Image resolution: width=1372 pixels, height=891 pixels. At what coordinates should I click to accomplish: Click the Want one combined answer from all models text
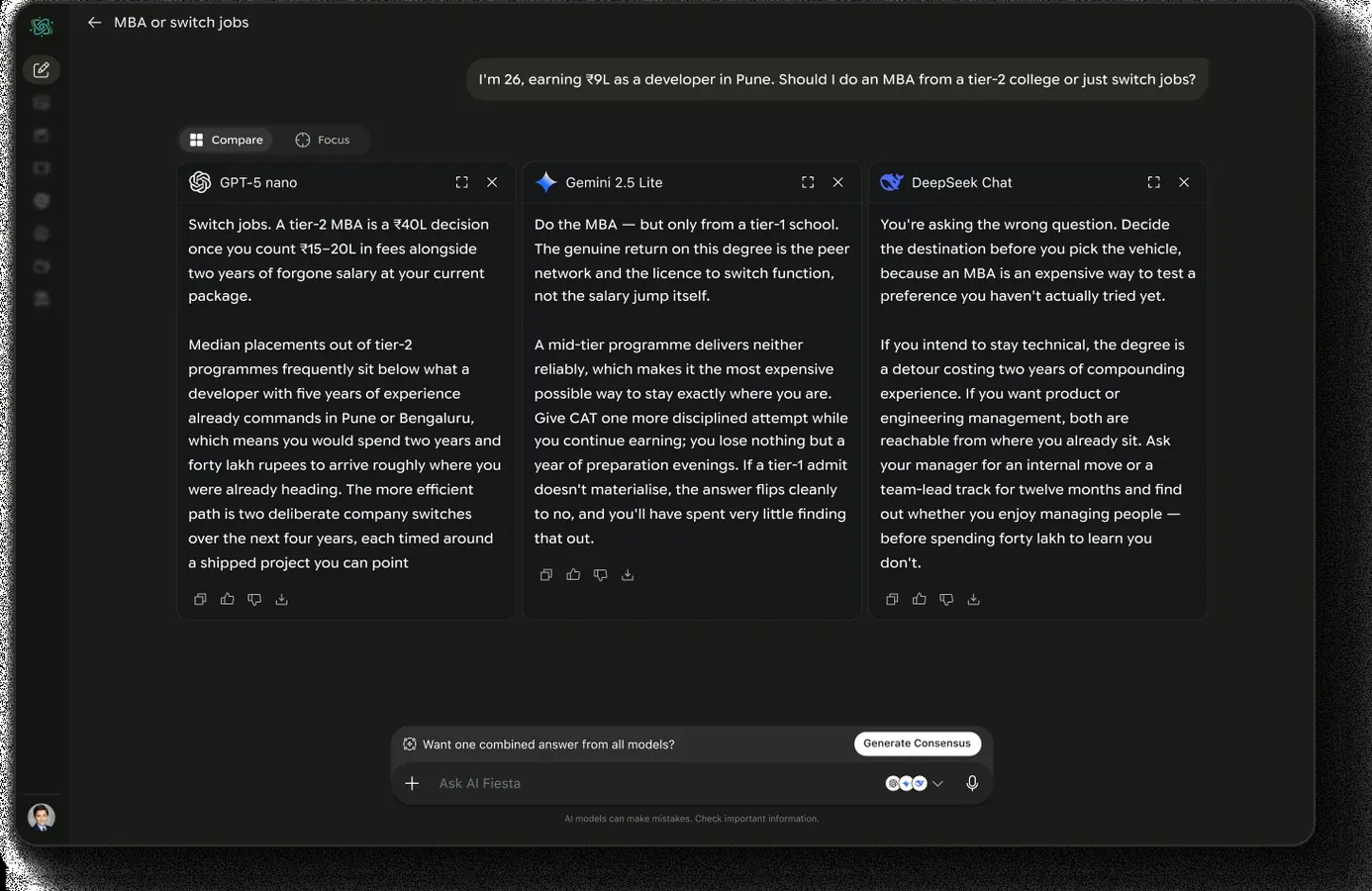click(x=548, y=744)
